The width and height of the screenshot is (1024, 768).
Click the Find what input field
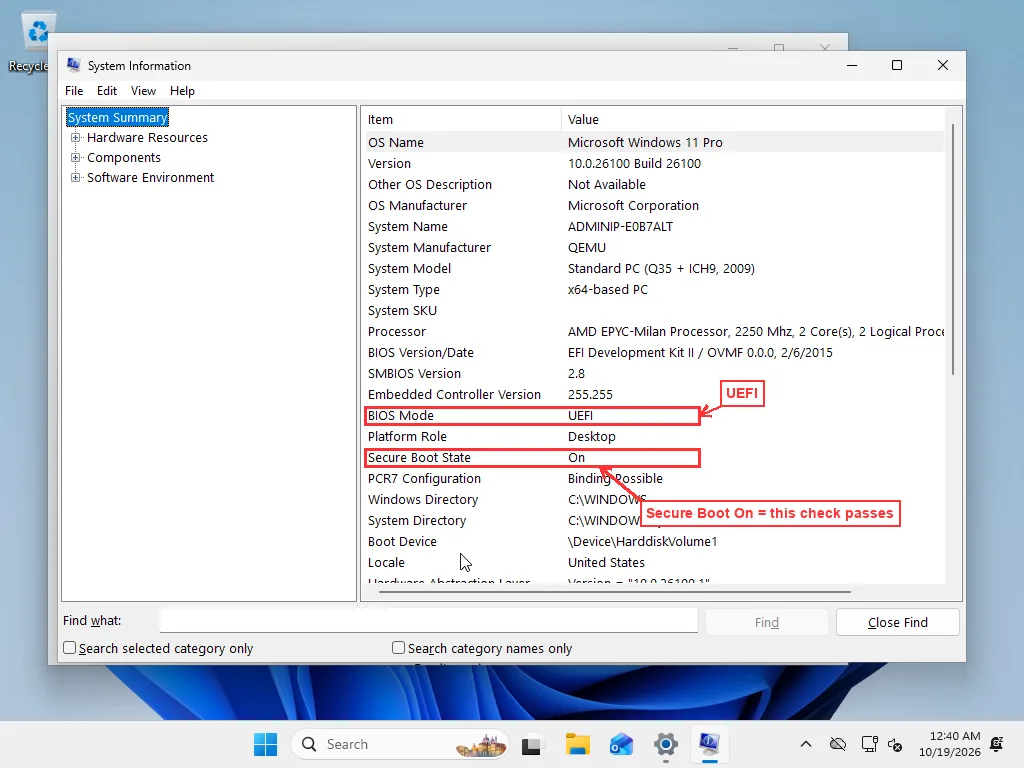[x=428, y=620]
